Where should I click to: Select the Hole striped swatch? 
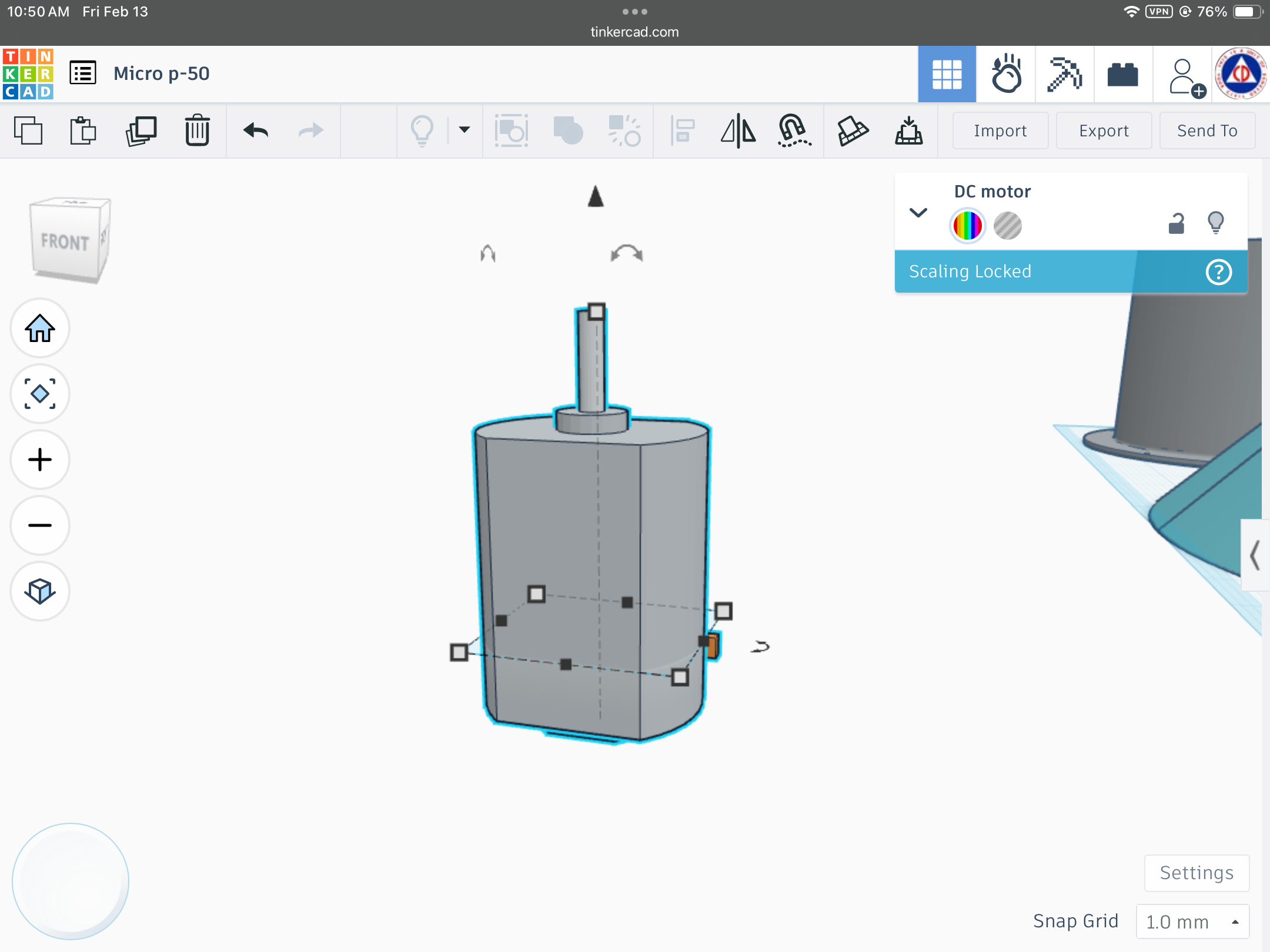tap(1008, 226)
